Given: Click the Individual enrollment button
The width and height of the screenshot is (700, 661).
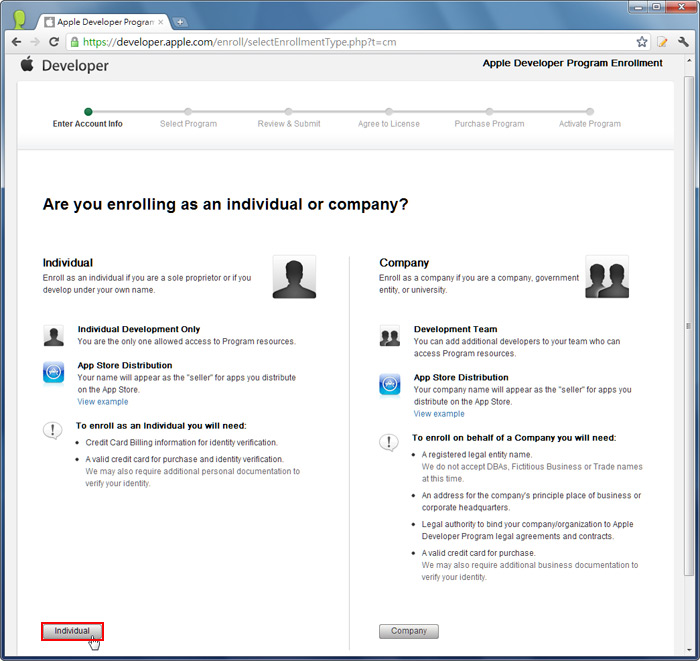Looking at the screenshot, I should (72, 631).
